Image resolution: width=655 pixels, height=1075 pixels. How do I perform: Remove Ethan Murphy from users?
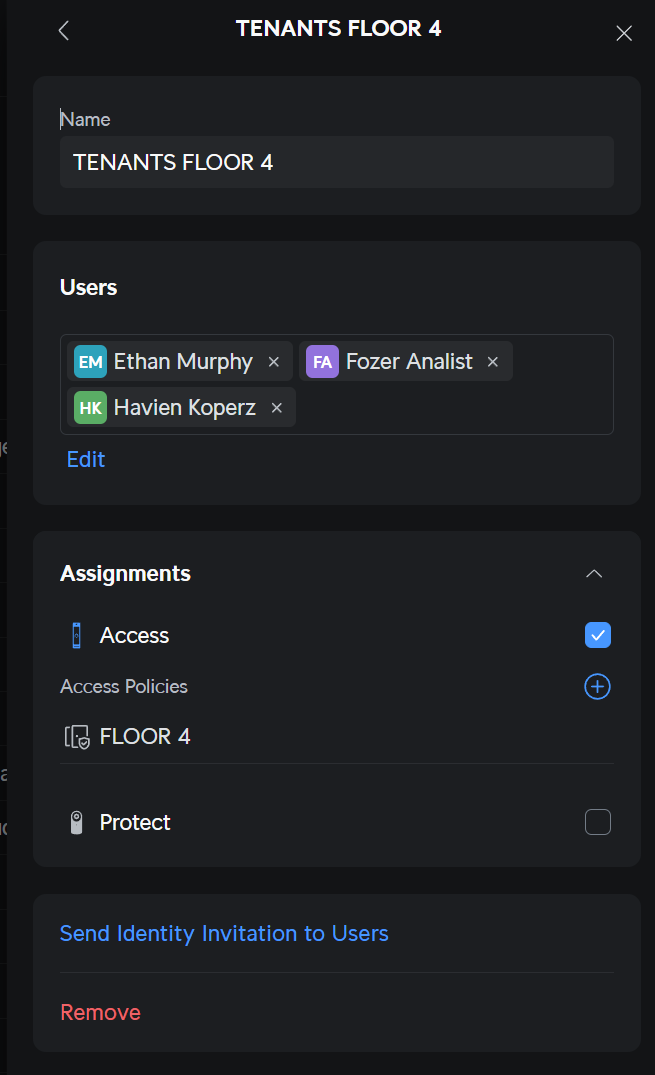coord(274,362)
